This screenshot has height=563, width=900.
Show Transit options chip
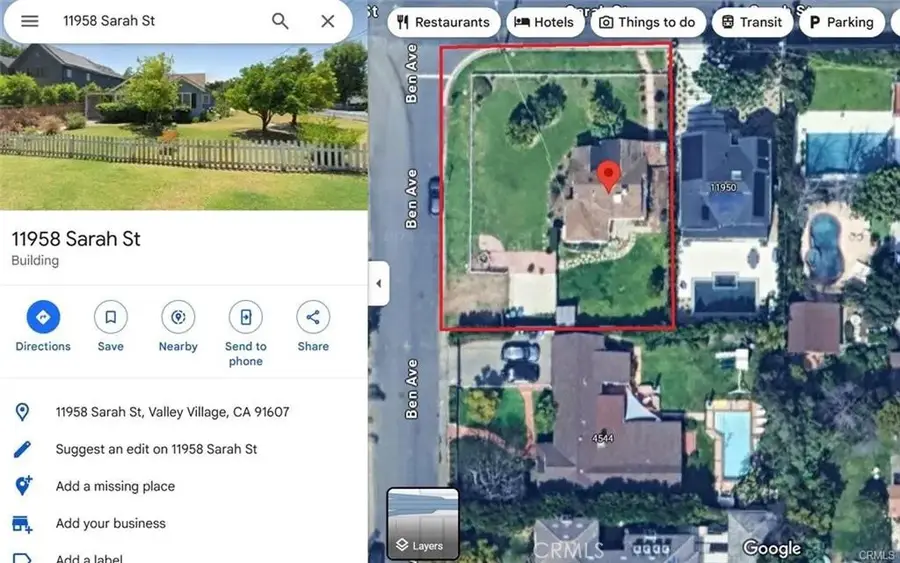click(x=752, y=22)
